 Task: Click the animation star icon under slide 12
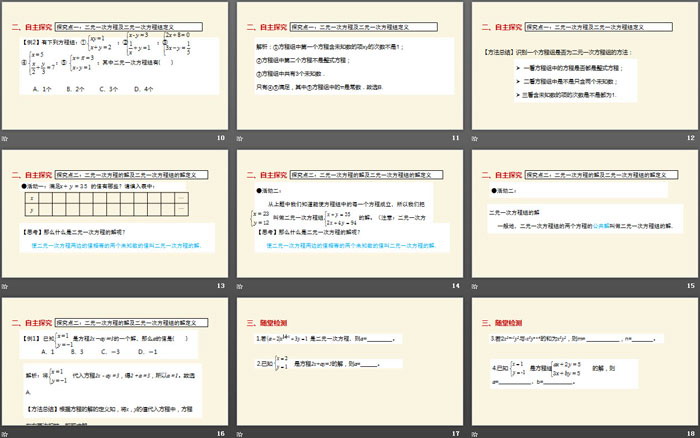tap(475, 138)
